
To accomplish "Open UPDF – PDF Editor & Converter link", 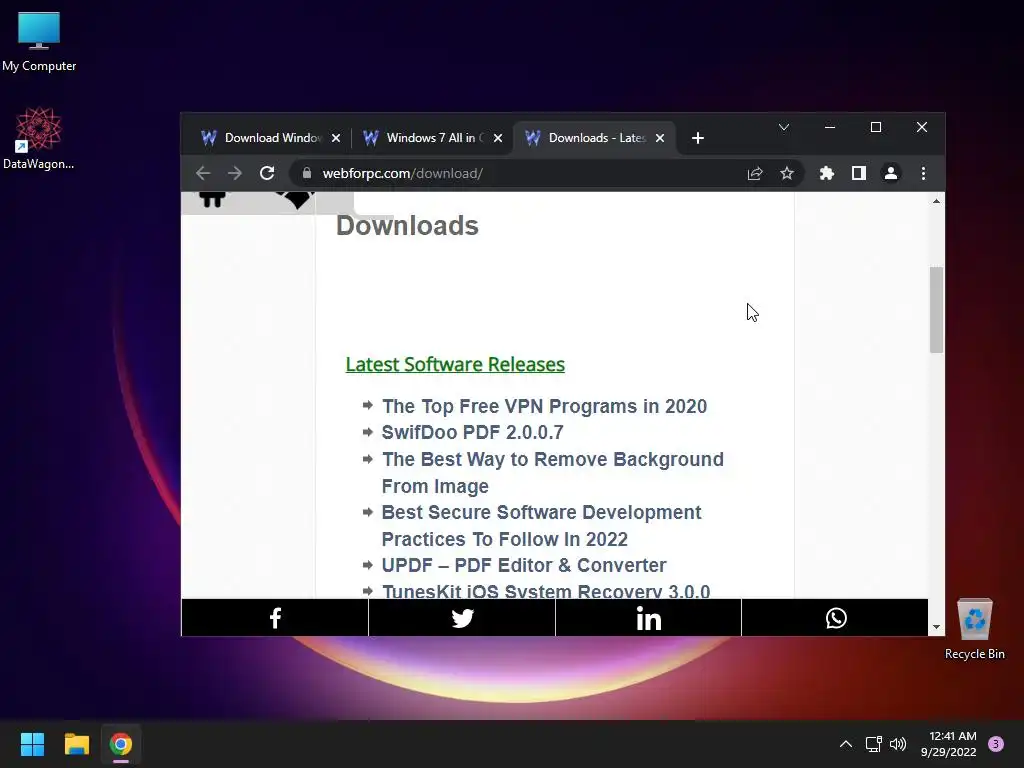I will 524,565.
